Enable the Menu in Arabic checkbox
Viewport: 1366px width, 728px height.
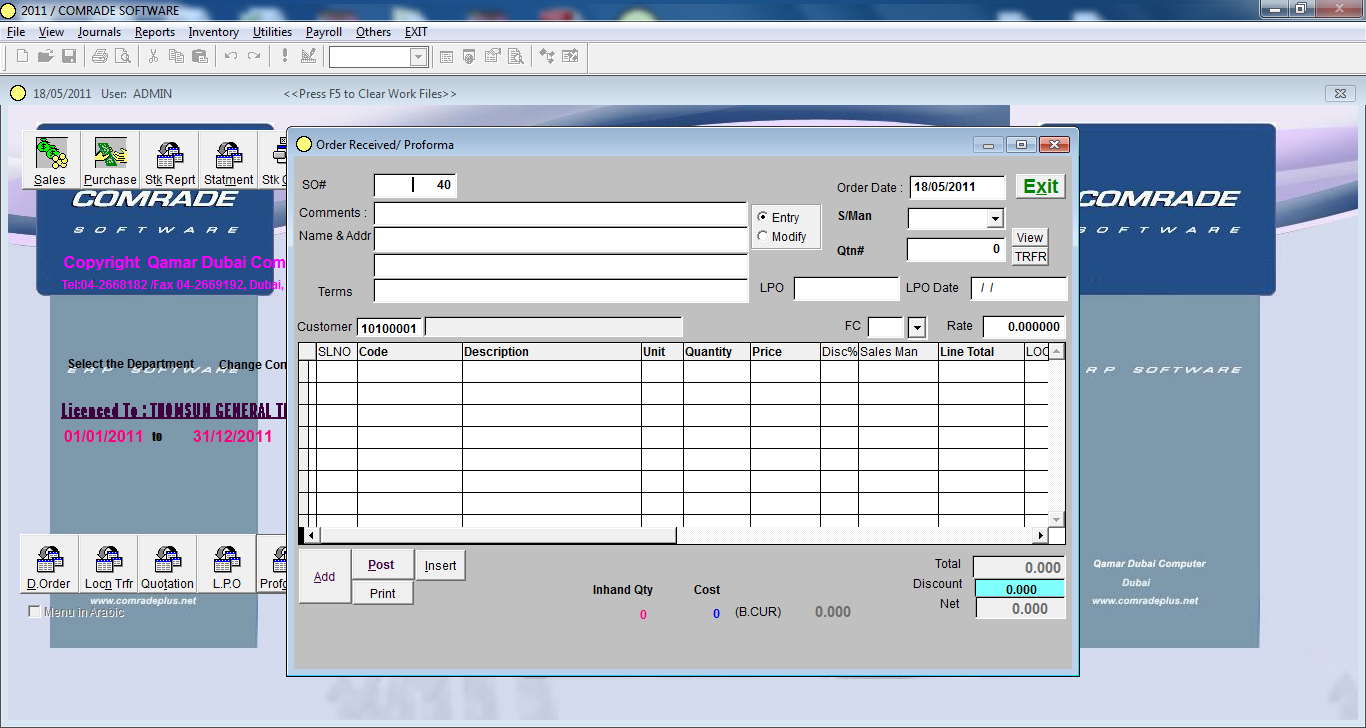tap(36, 611)
